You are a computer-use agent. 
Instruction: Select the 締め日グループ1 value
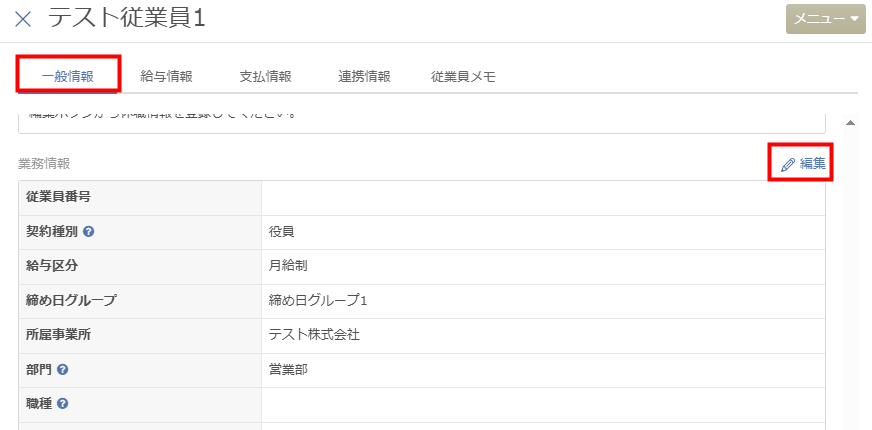pyautogui.click(x=318, y=301)
